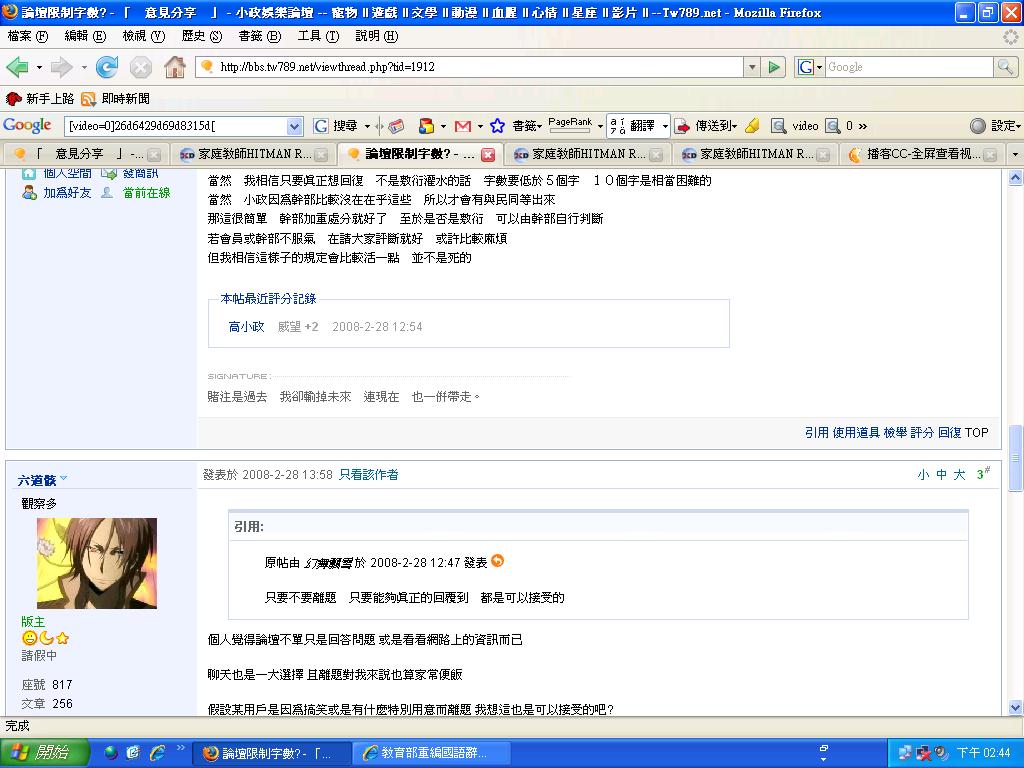Click the 回復 link under the post
The width and height of the screenshot is (1024, 768).
(x=949, y=432)
